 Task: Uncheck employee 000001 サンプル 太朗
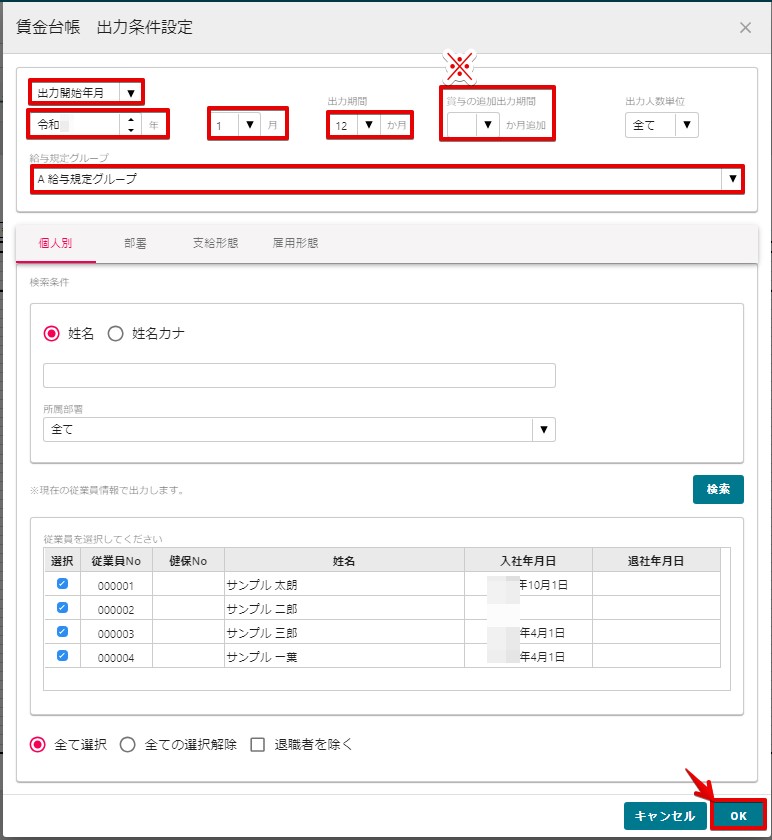[x=62, y=584]
